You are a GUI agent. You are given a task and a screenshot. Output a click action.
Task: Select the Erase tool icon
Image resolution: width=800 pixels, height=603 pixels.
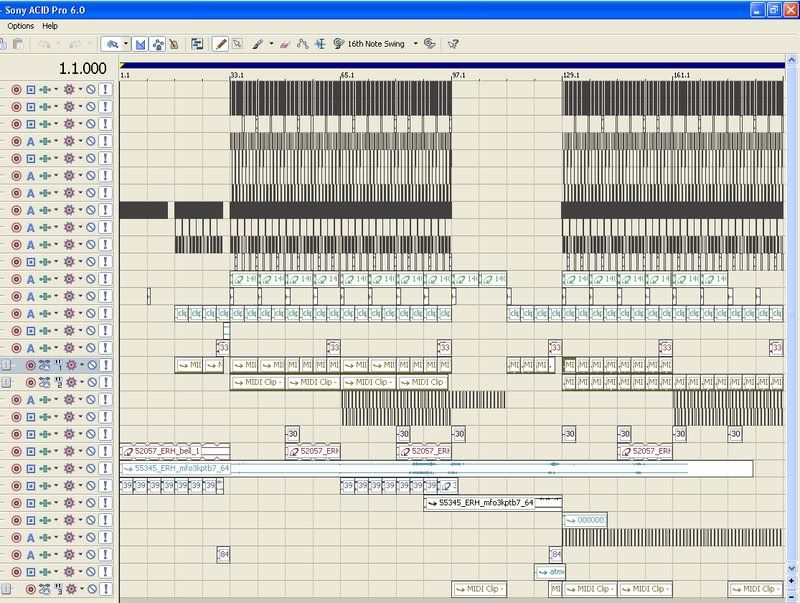click(x=285, y=44)
